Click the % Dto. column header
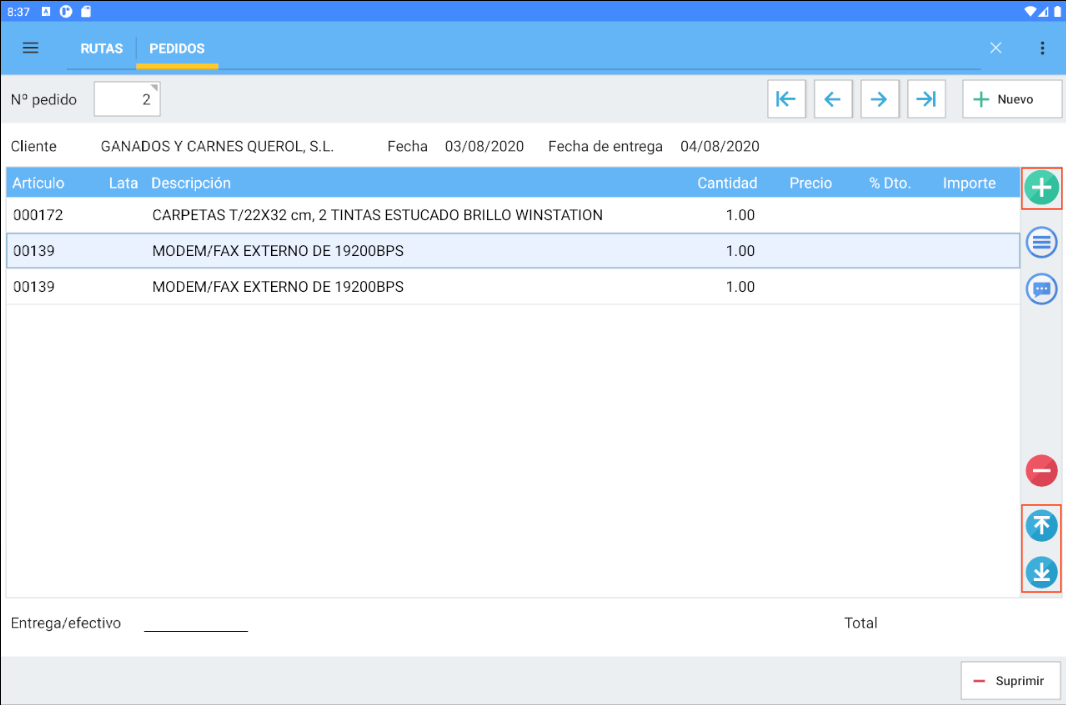 (x=889, y=183)
